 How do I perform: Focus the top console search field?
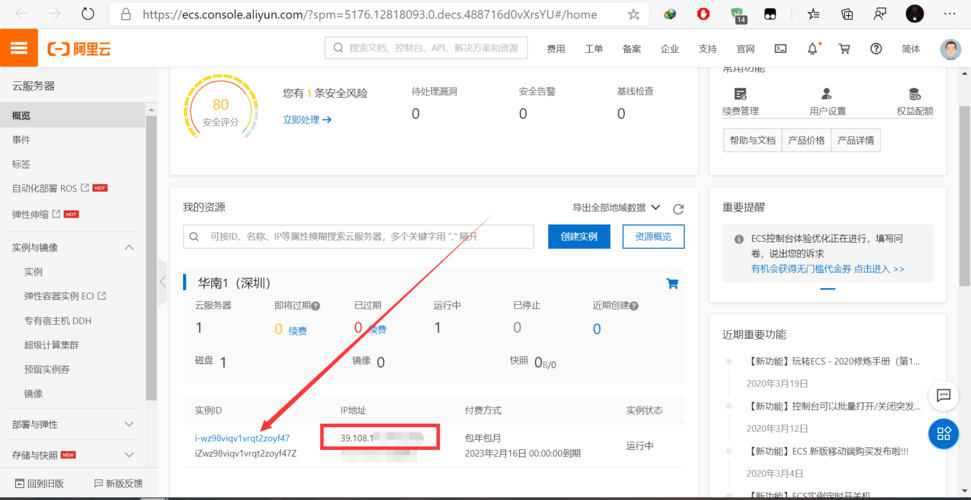[426, 48]
